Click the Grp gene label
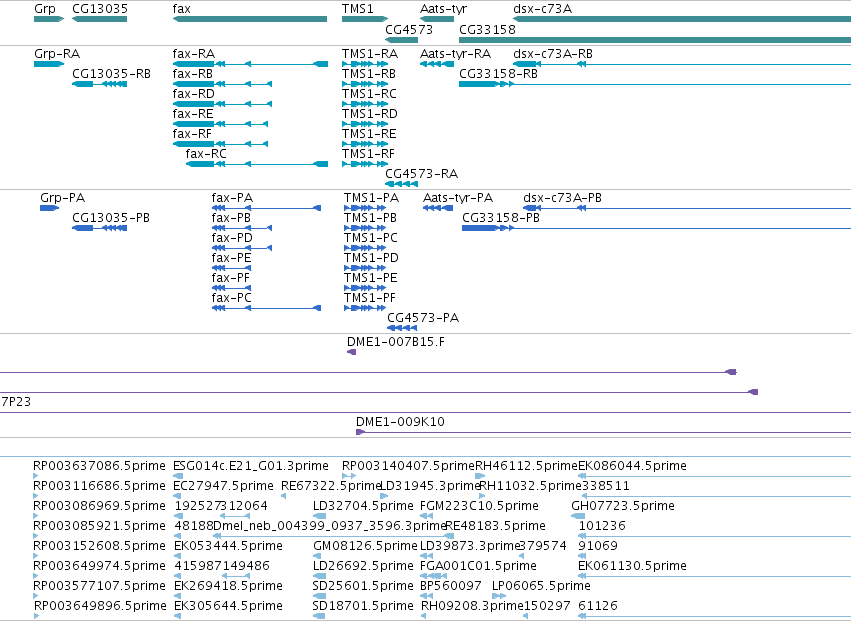 coord(45,9)
